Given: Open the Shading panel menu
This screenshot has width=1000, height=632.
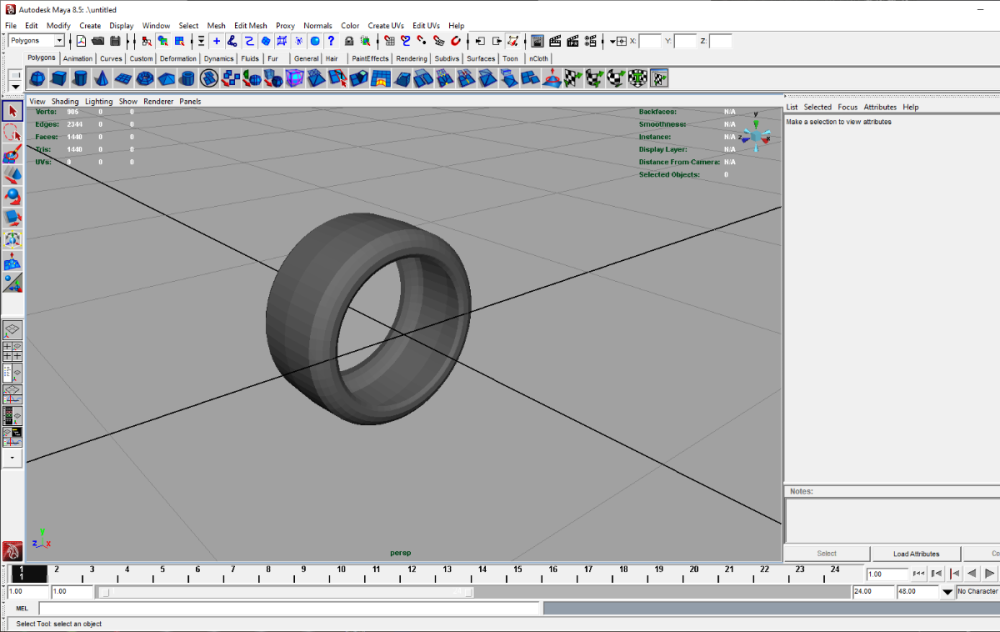Looking at the screenshot, I should point(65,101).
